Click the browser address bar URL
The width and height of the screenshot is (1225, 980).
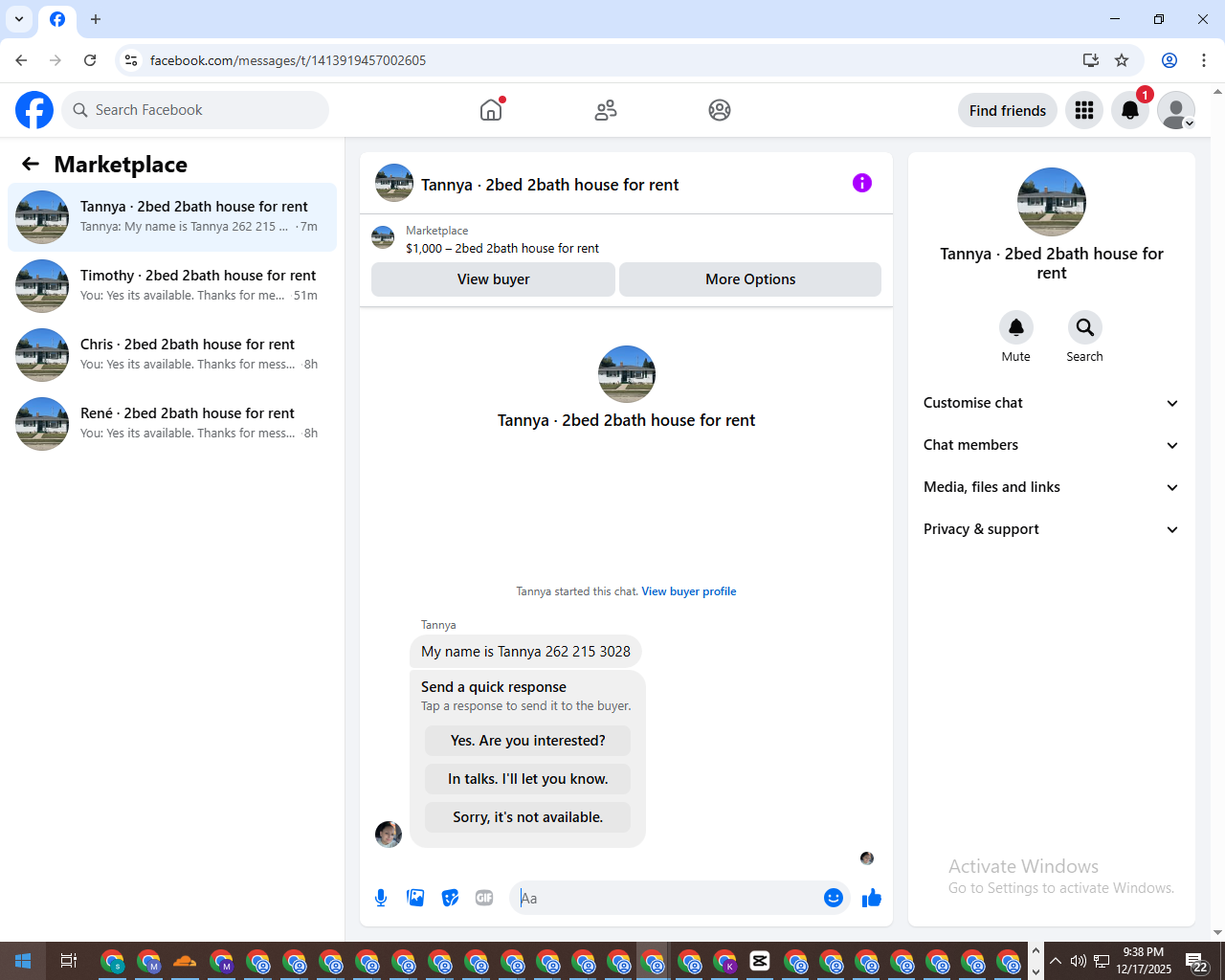click(288, 60)
